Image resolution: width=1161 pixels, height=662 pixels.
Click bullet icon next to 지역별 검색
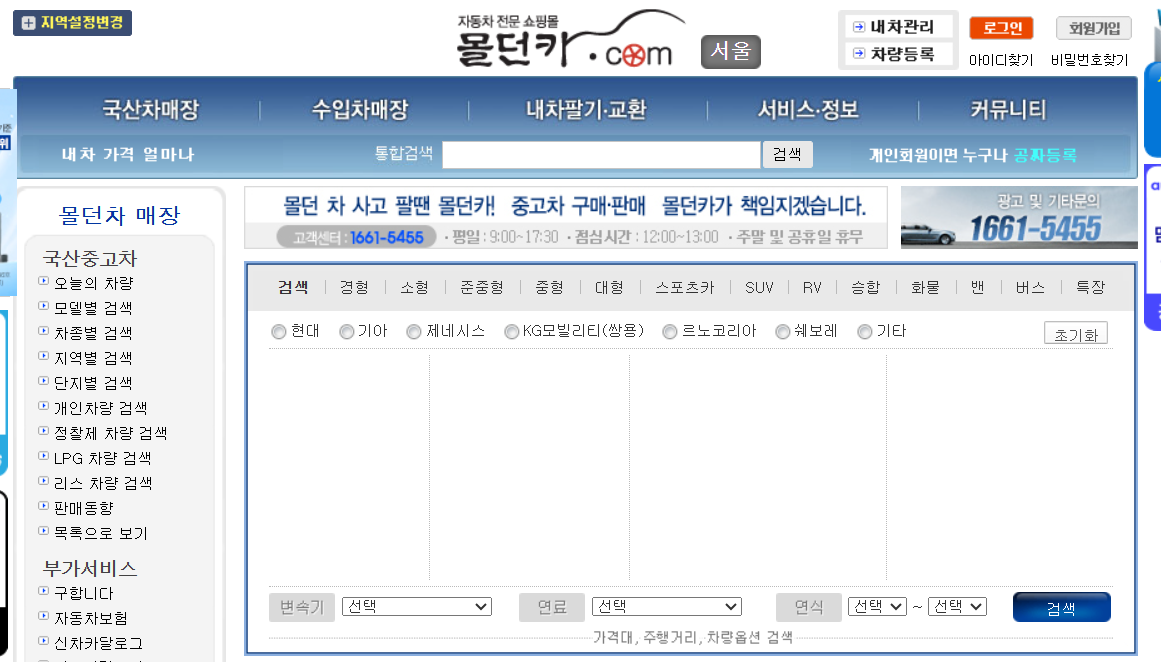point(44,356)
